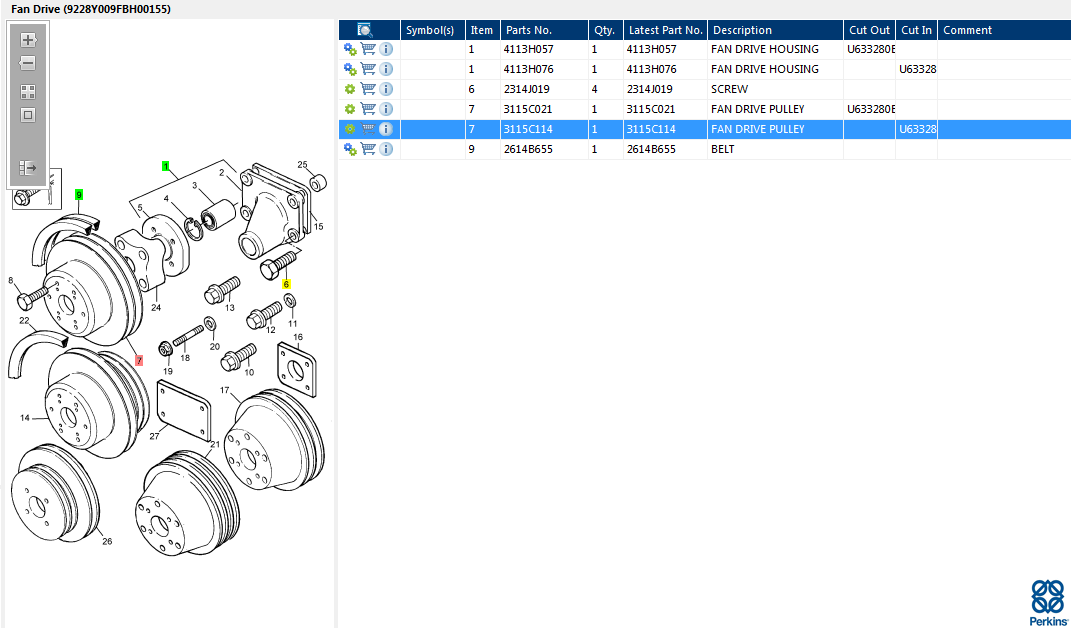This screenshot has height=628, width=1071.
Task: Click callout 14 on the diagram
Action: pos(25,418)
